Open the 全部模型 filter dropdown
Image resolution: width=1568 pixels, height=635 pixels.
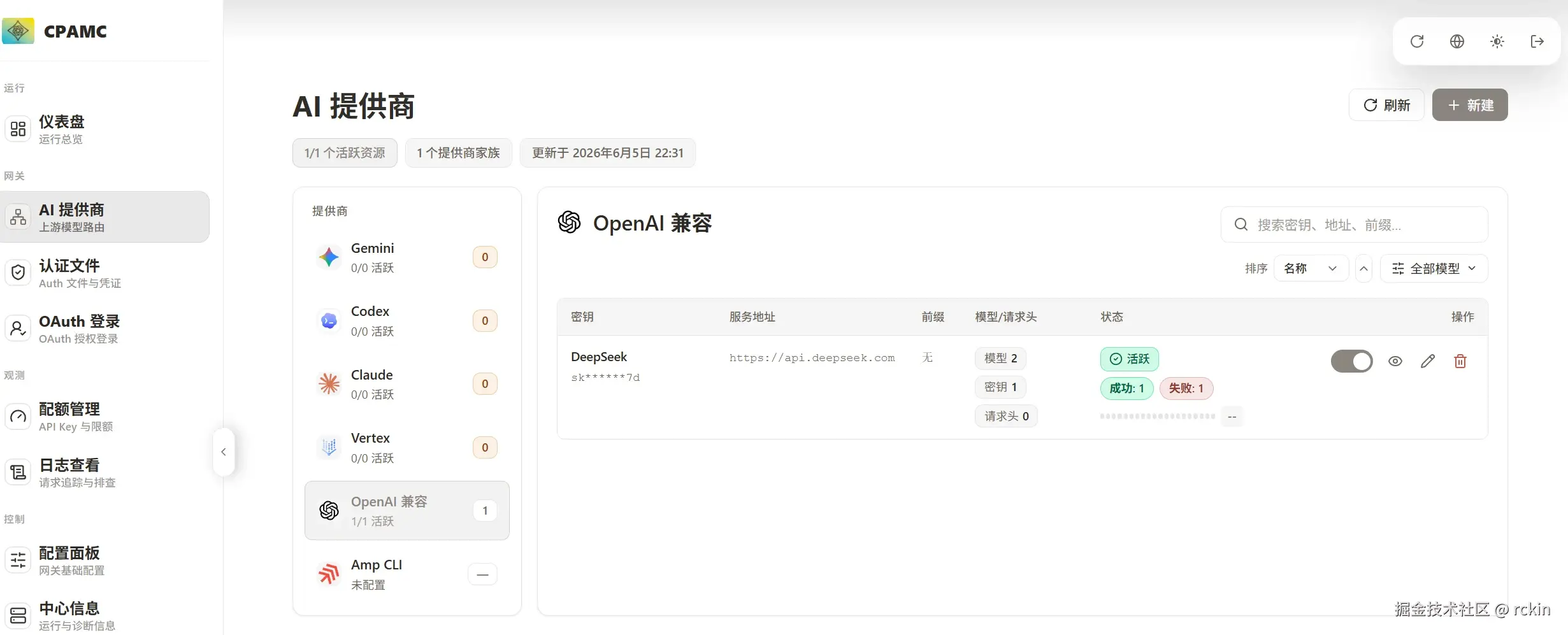tap(1434, 268)
